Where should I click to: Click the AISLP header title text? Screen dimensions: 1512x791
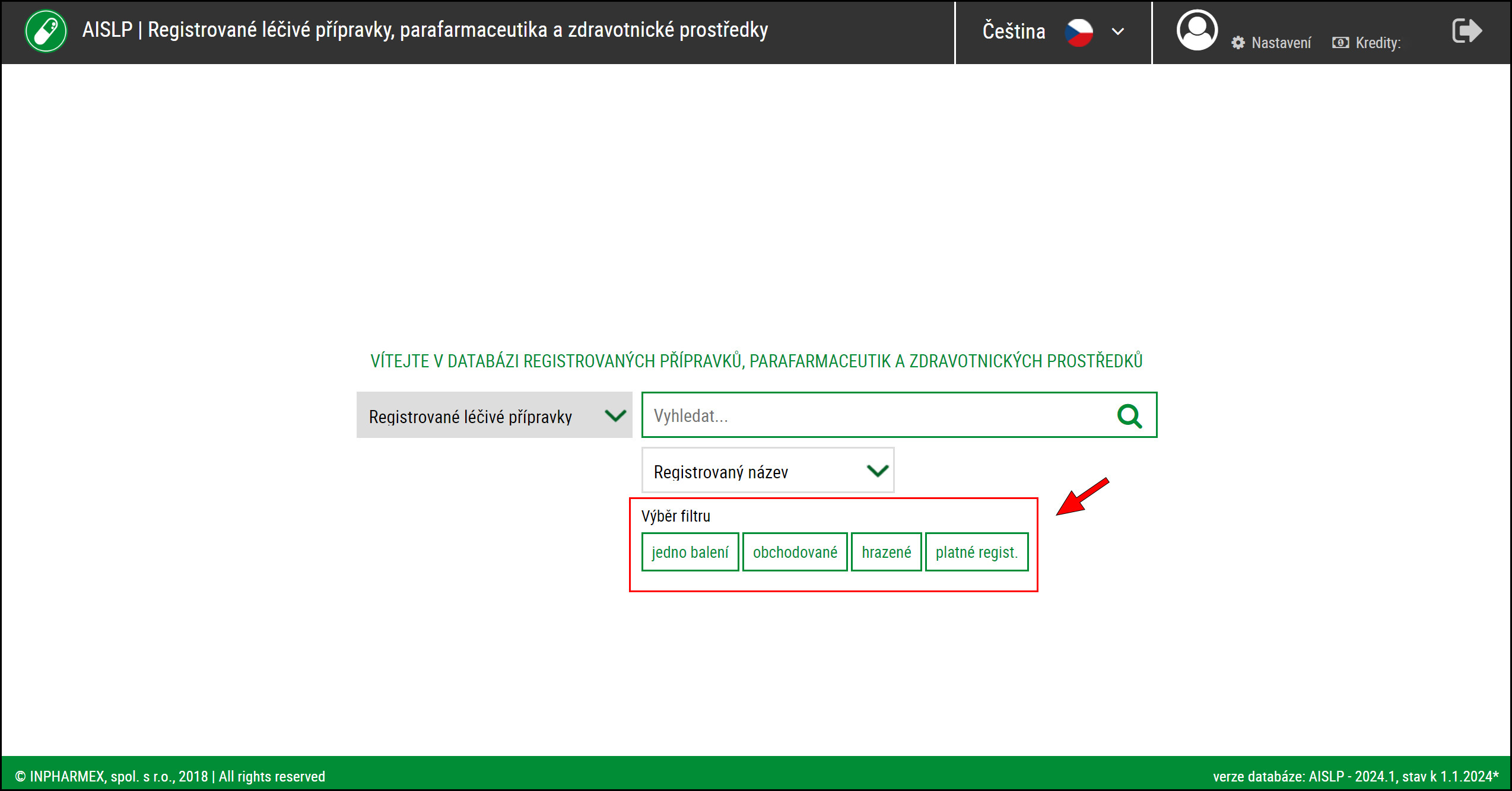pyautogui.click(x=425, y=30)
